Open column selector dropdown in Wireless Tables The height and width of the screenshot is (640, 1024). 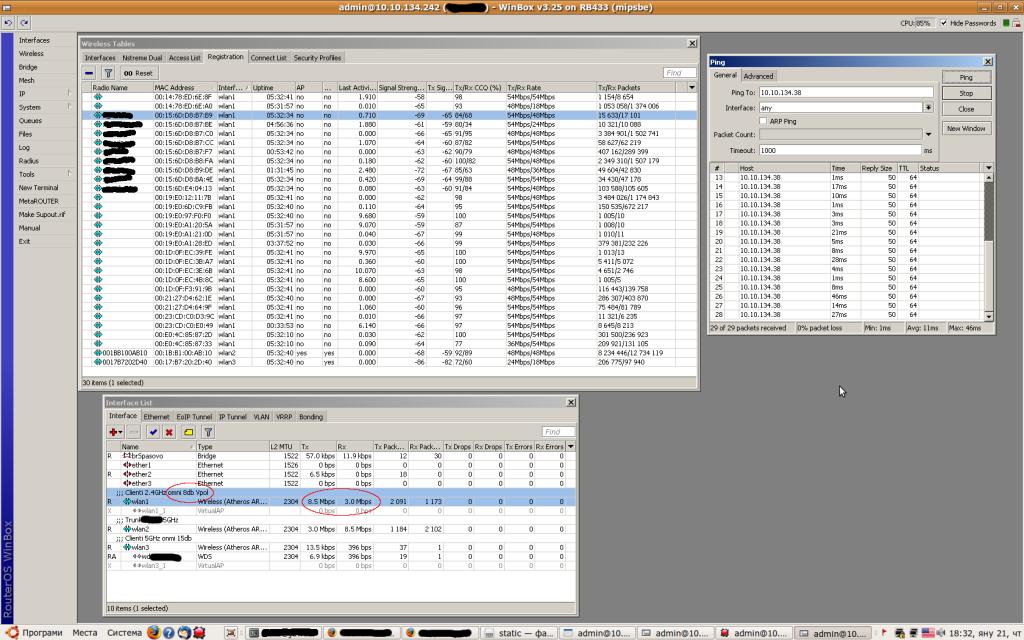pyautogui.click(x=688, y=87)
